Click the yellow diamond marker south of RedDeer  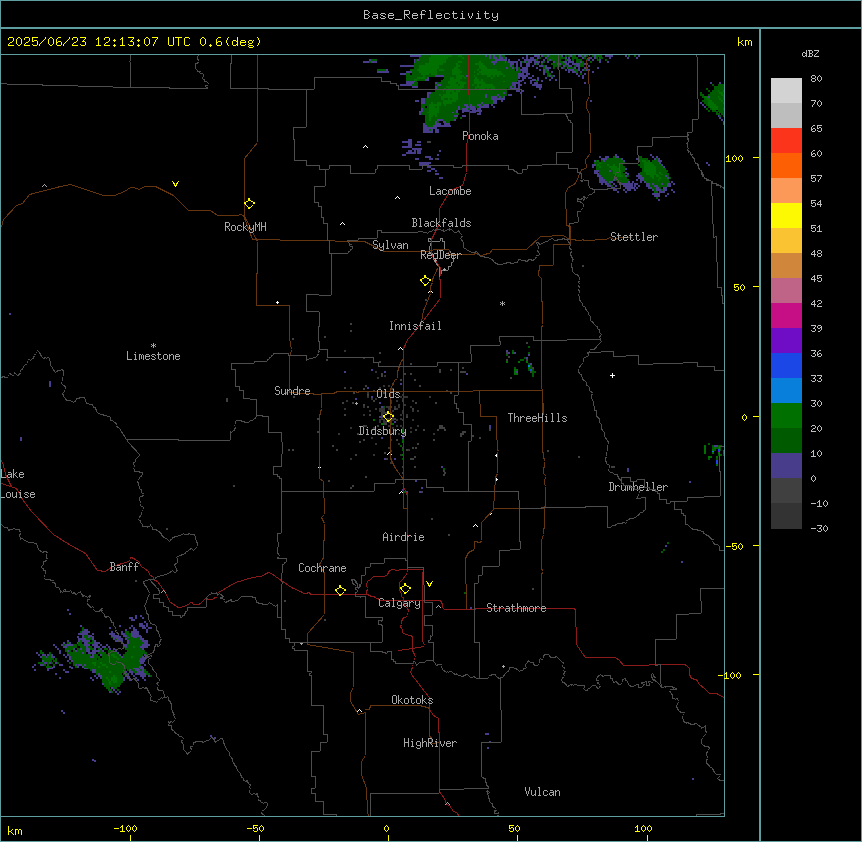(x=426, y=281)
